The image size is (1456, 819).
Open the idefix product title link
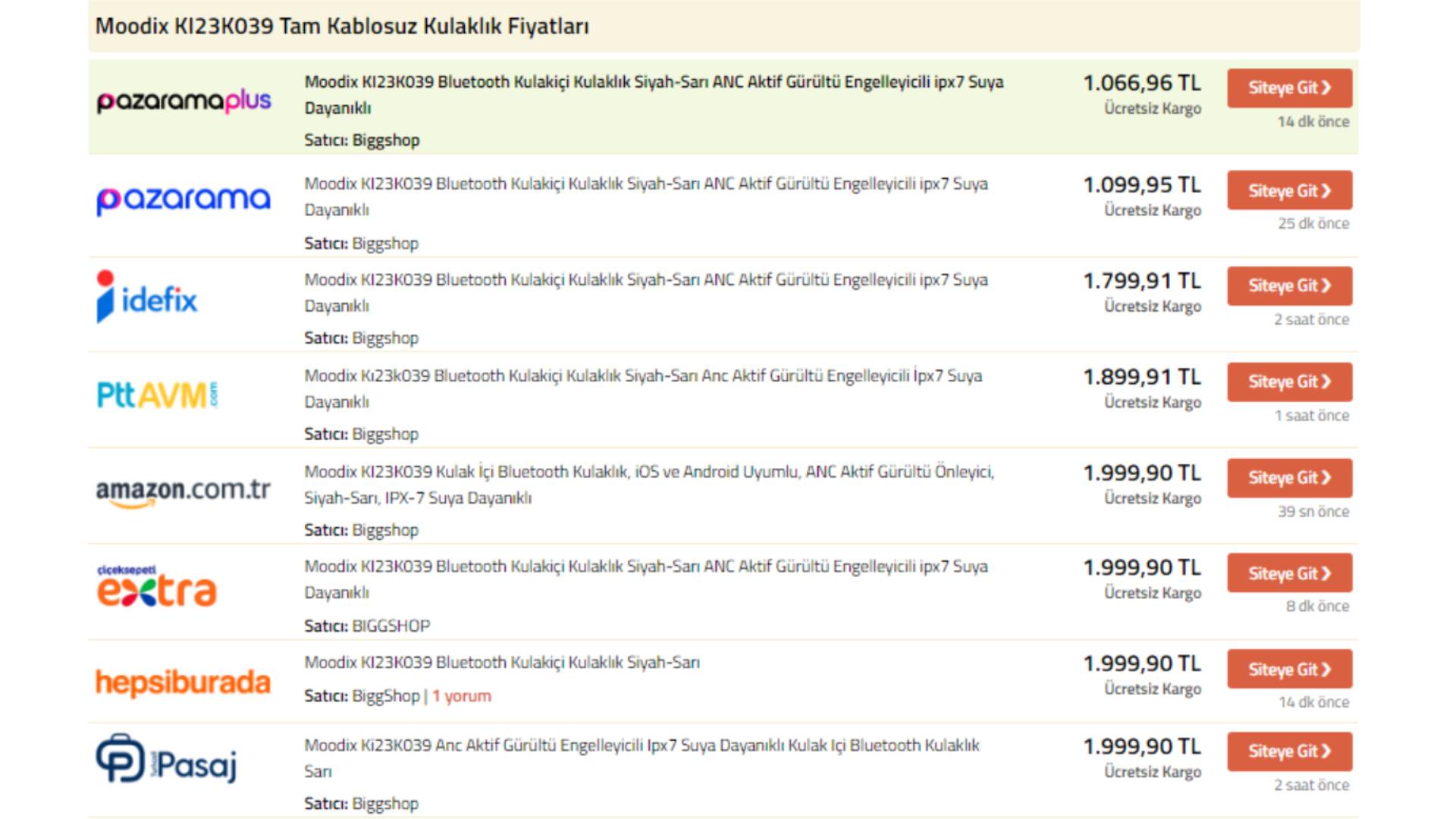[646, 293]
